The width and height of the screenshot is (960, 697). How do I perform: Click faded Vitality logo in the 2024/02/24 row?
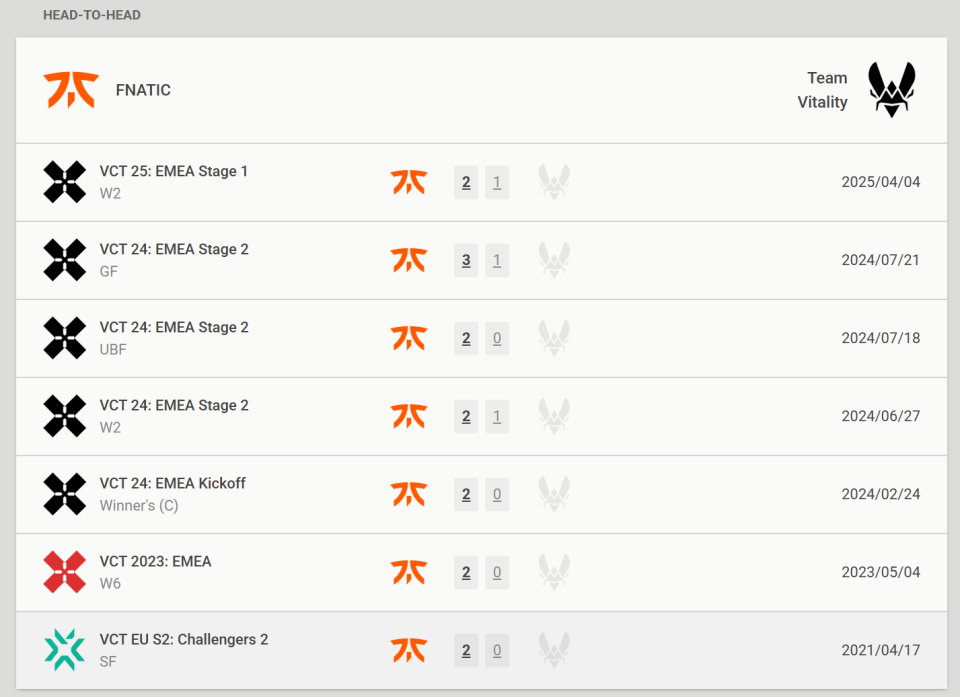554,494
